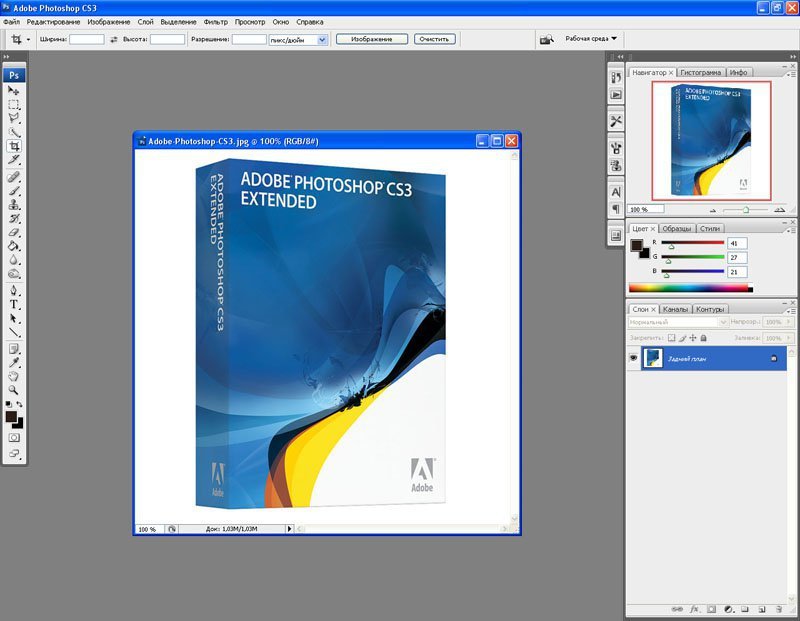Toggle Quick Mask mode in the toolbox
The image size is (800, 621).
tap(14, 438)
